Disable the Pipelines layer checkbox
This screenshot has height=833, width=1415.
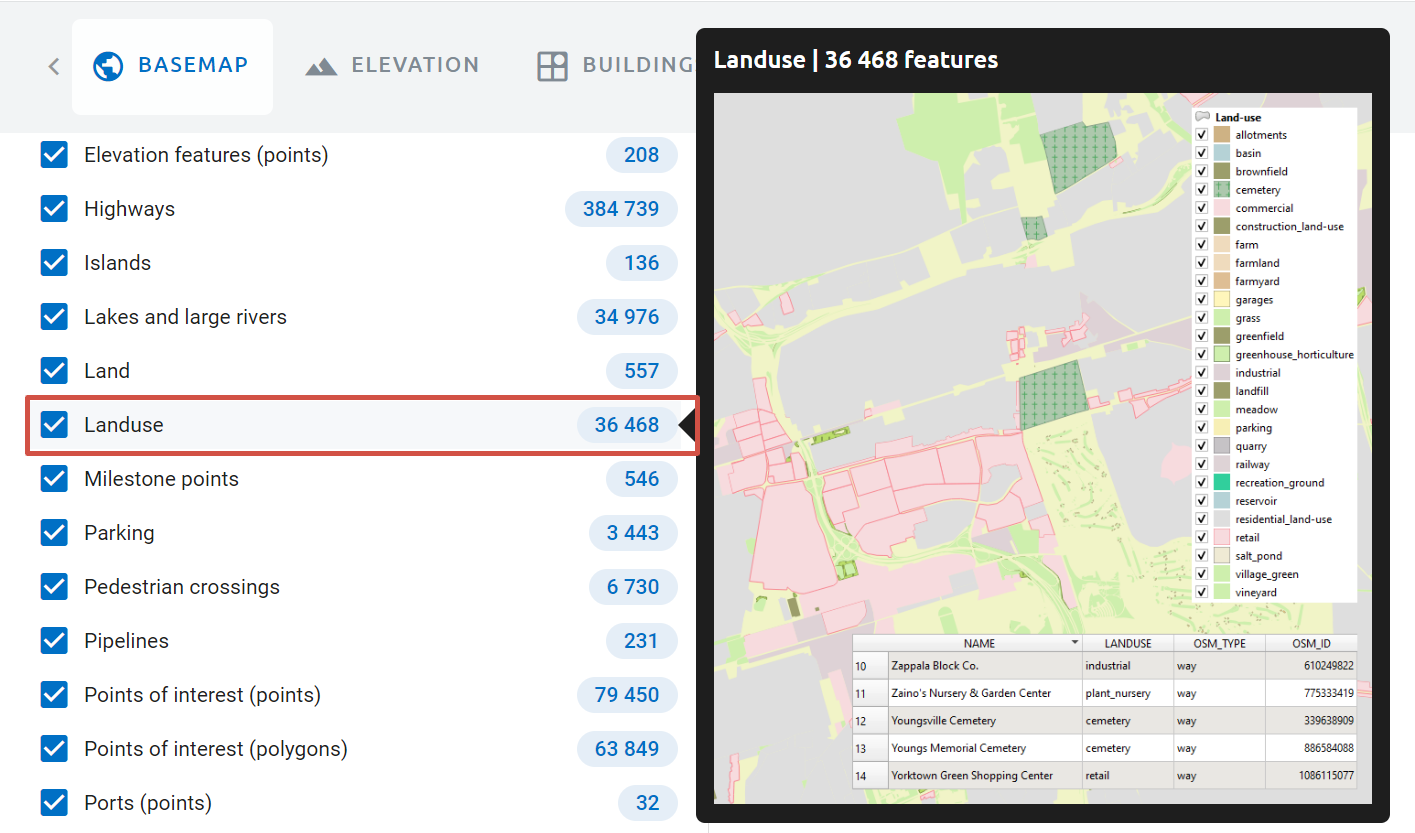[54, 641]
